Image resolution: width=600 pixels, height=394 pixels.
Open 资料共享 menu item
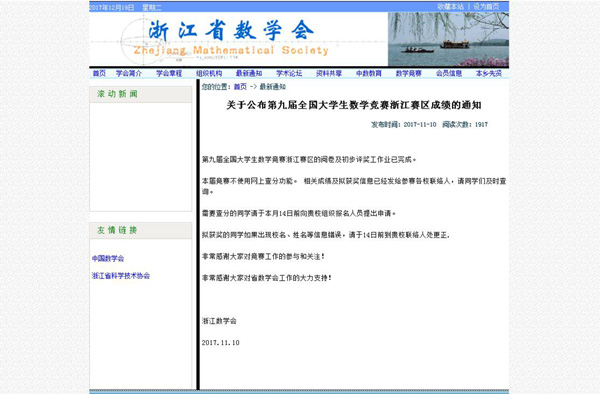329,73
